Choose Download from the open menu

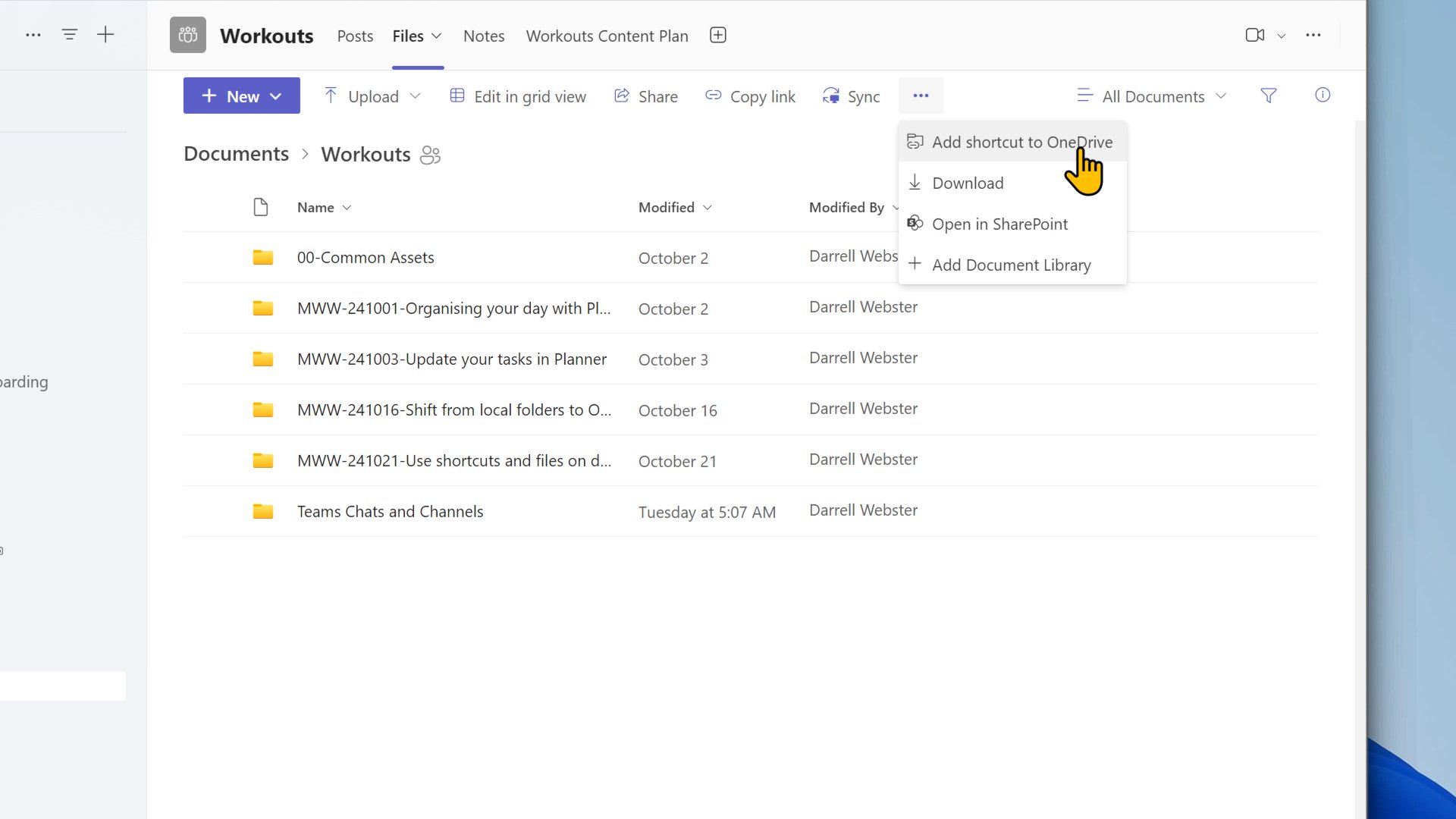pos(968,183)
